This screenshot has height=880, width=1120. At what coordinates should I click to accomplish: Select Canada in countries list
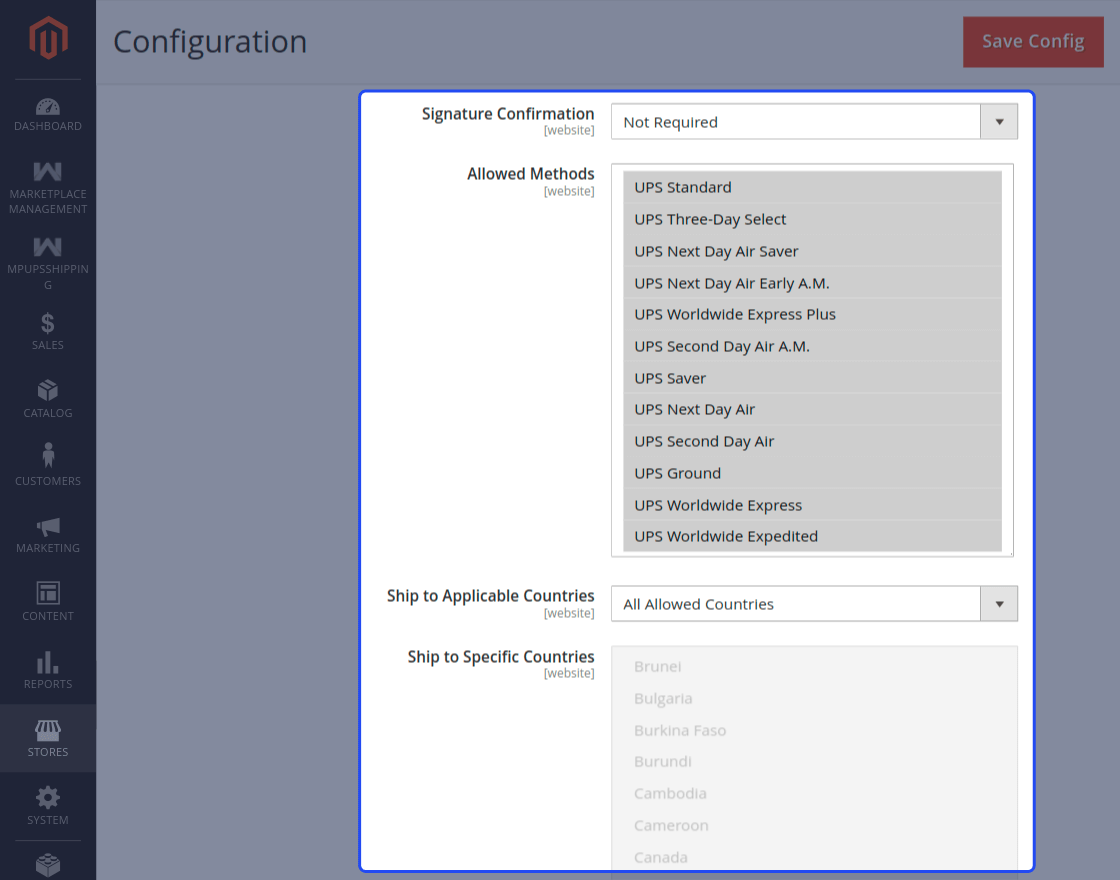click(x=814, y=857)
